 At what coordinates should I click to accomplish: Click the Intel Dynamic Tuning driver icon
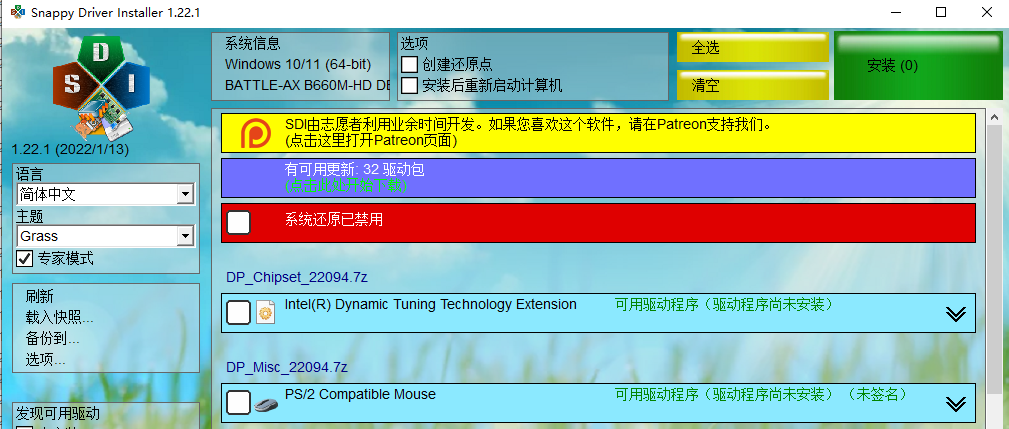coord(265,313)
